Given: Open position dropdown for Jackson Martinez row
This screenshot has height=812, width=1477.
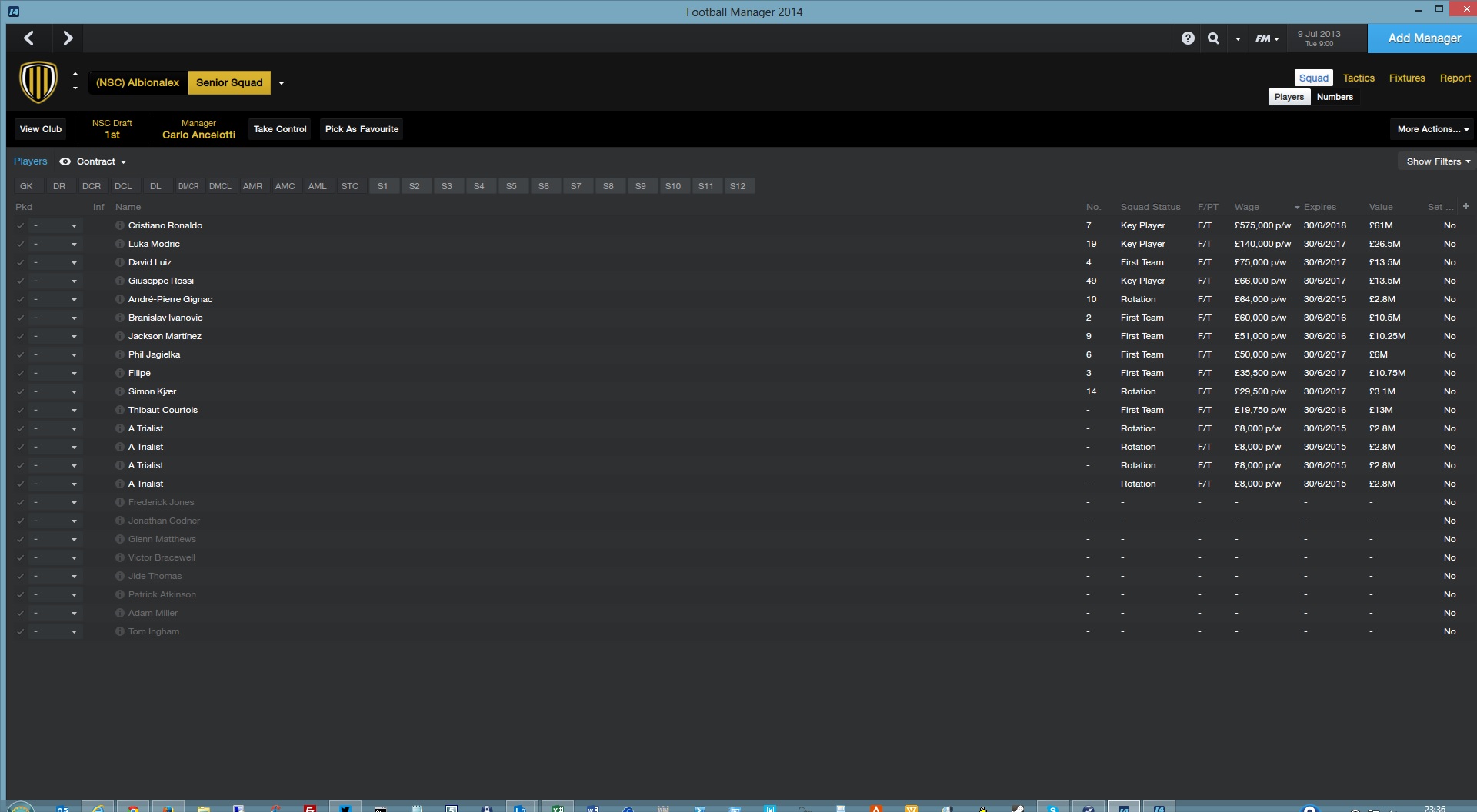Looking at the screenshot, I should click(x=55, y=336).
